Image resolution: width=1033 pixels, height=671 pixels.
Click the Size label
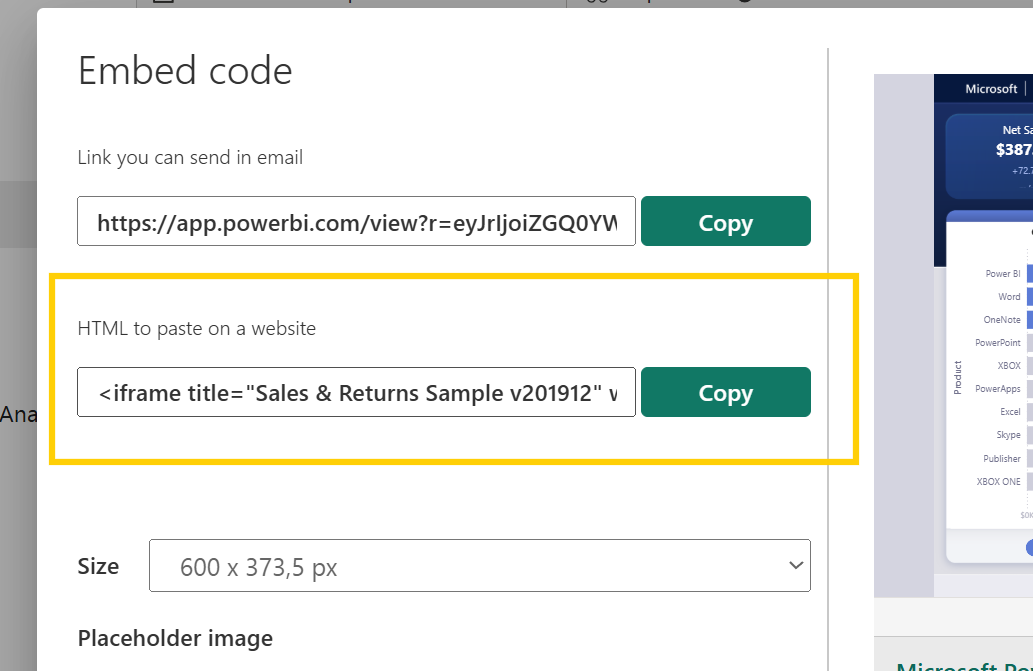[x=98, y=566]
